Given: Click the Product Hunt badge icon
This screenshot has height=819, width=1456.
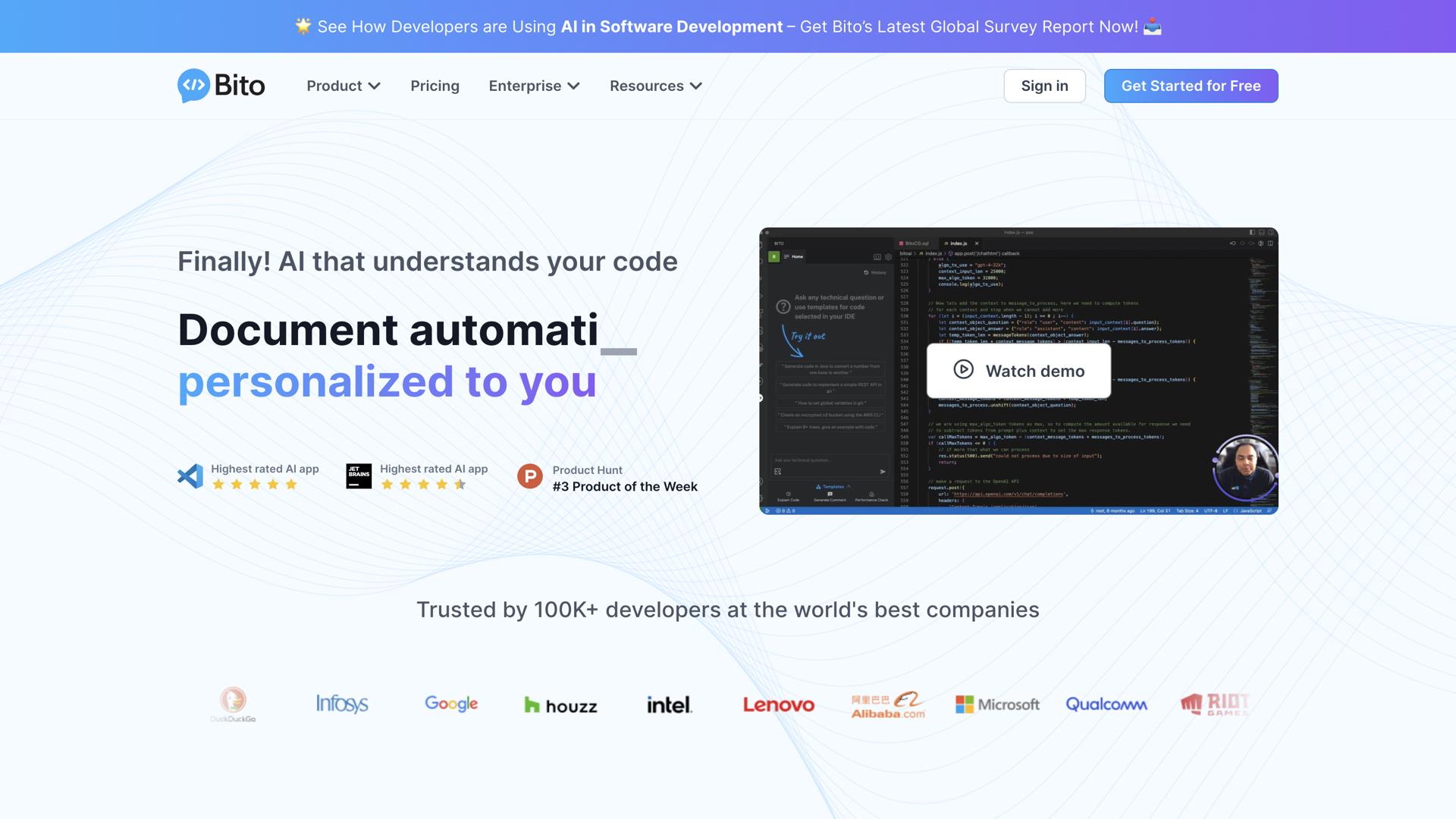Looking at the screenshot, I should 530,477.
